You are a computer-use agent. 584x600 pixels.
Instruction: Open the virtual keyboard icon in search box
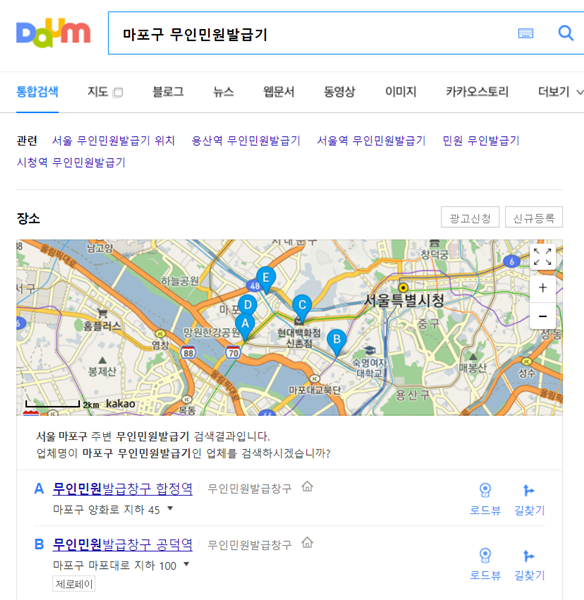525,33
